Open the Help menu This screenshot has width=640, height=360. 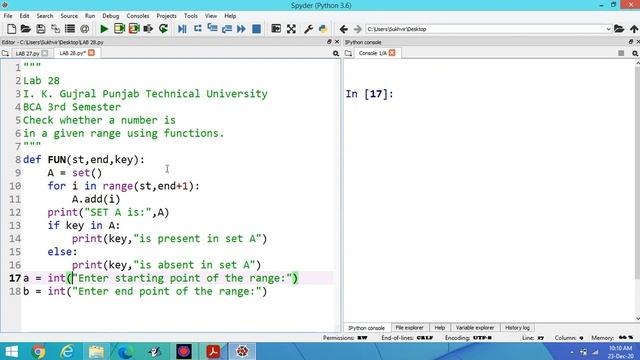click(230, 16)
